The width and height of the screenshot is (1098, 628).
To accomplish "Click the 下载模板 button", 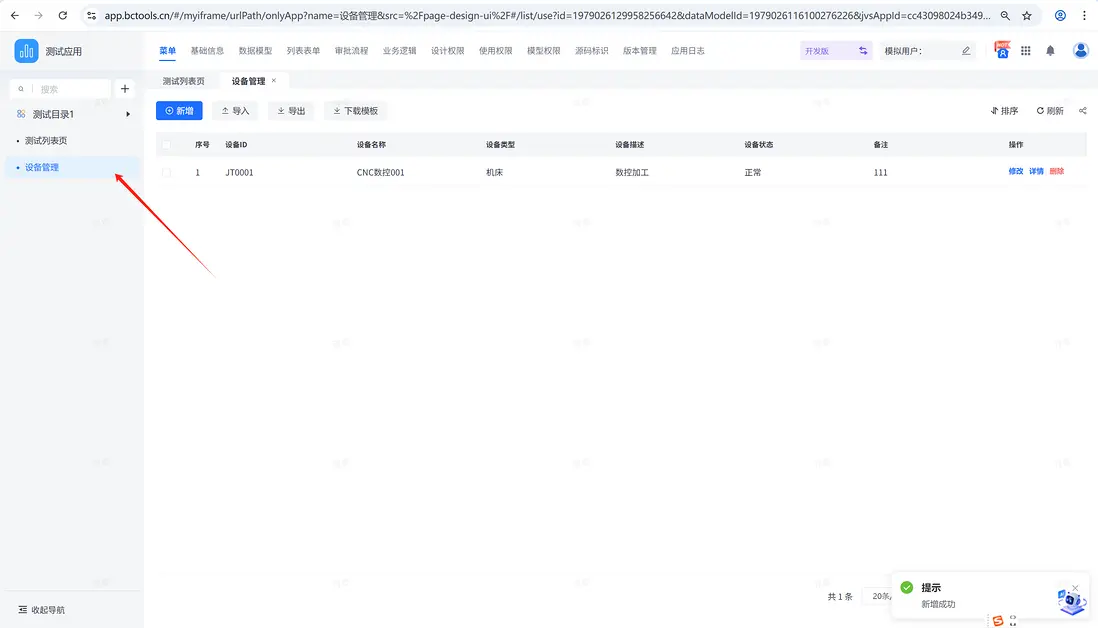I will tap(356, 111).
